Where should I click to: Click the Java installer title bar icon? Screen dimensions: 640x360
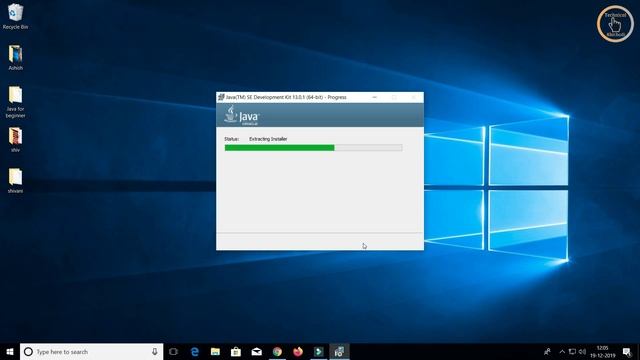221,97
